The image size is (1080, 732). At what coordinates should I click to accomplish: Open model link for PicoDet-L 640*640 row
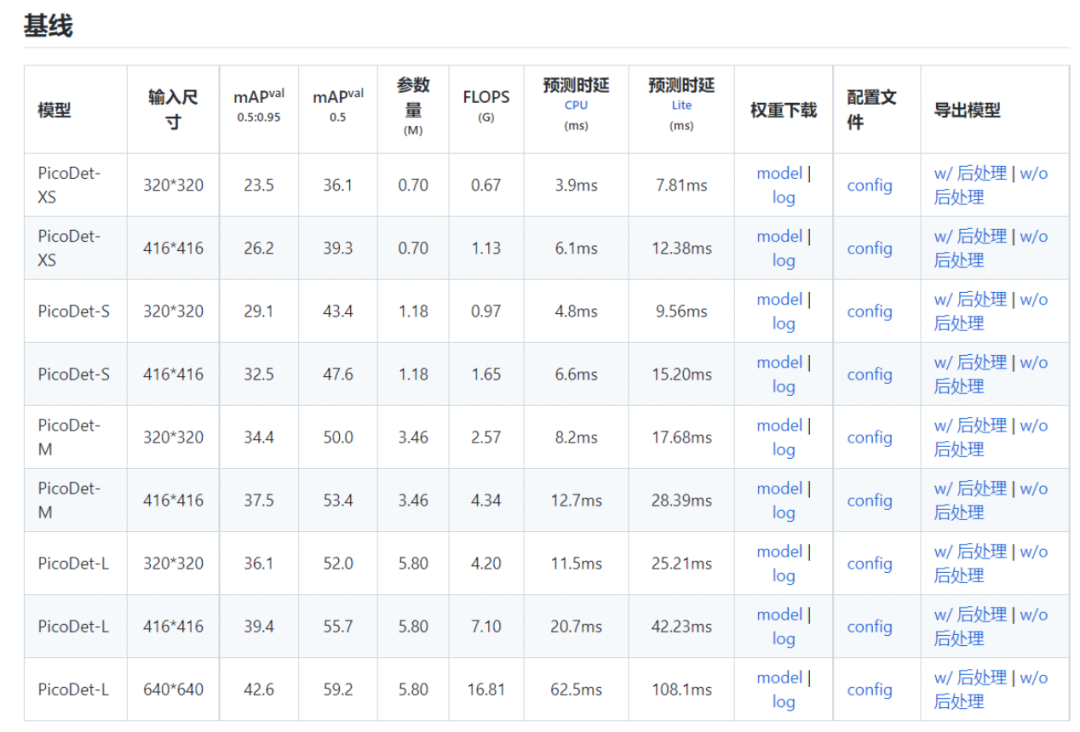tap(779, 678)
